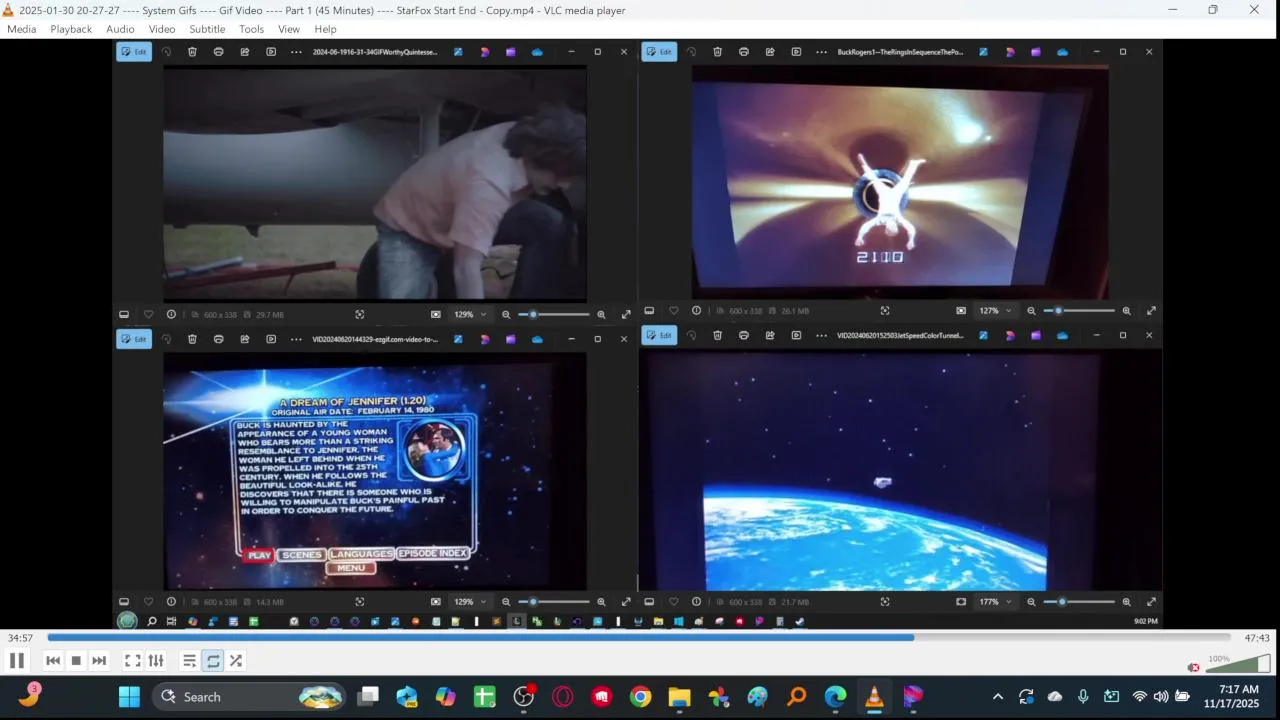Screen dimensions: 1280x720
Task: Open Designer icon in GIFWorthyQuintesse window
Action: coord(485,52)
